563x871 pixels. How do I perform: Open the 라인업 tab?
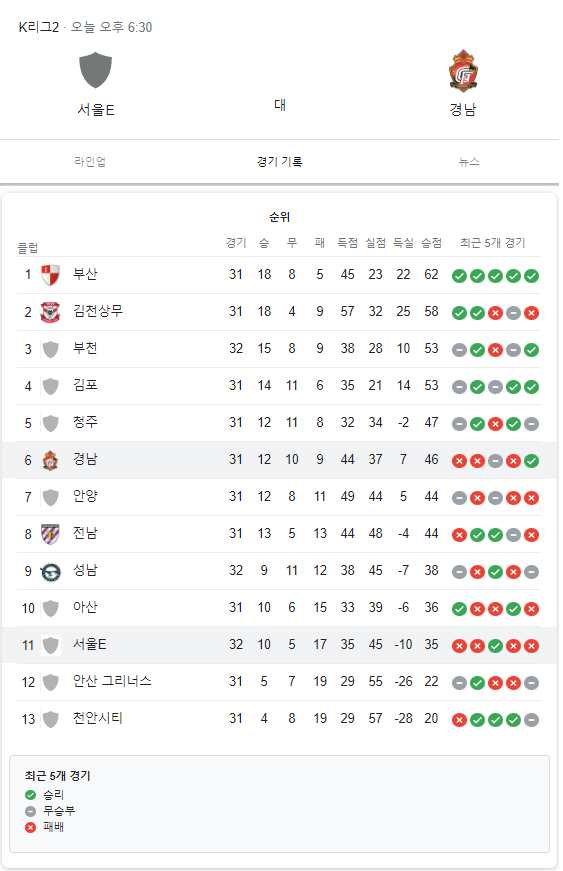[x=90, y=162]
